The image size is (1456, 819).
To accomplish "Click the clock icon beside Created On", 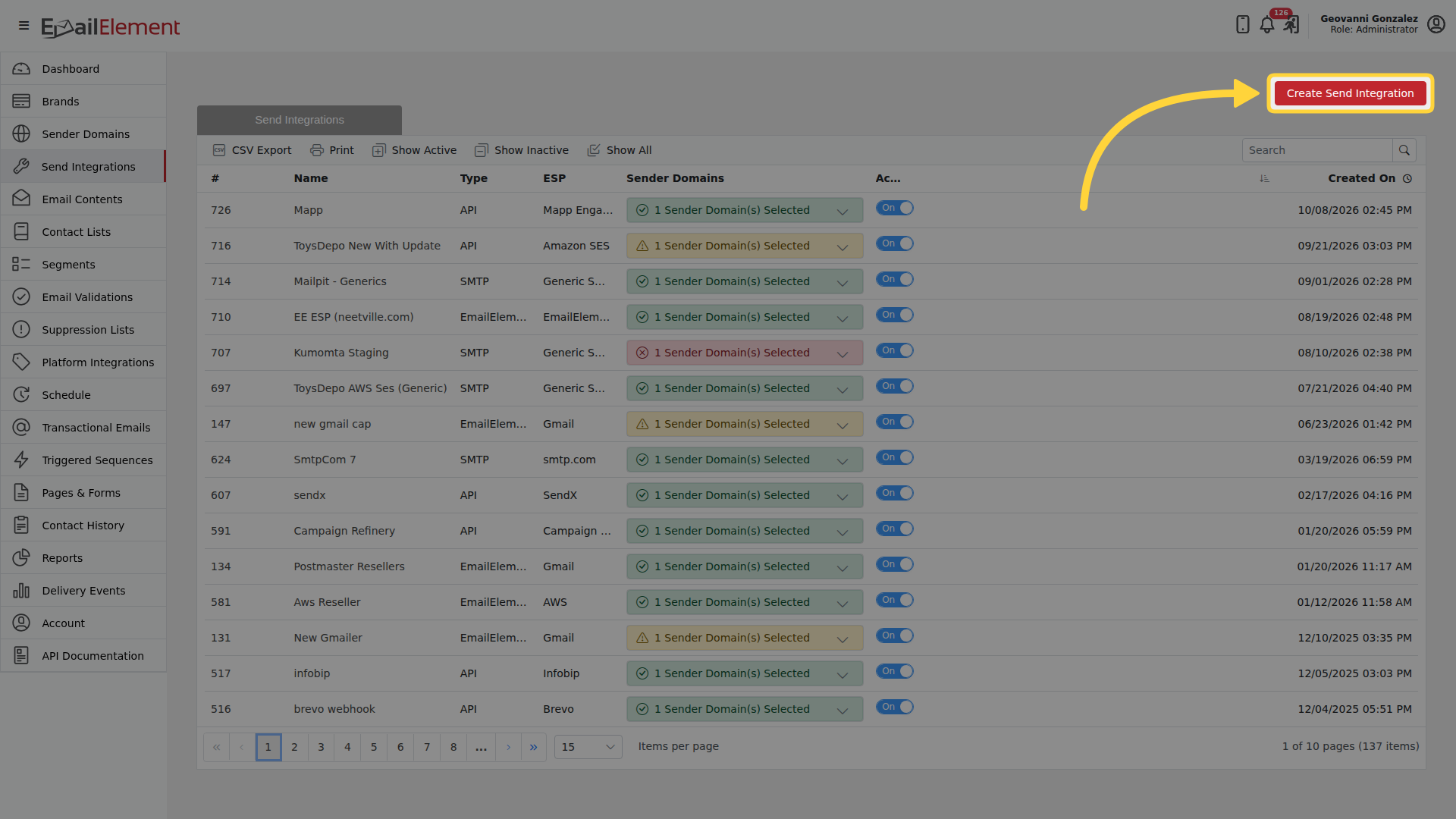I will click(x=1407, y=178).
